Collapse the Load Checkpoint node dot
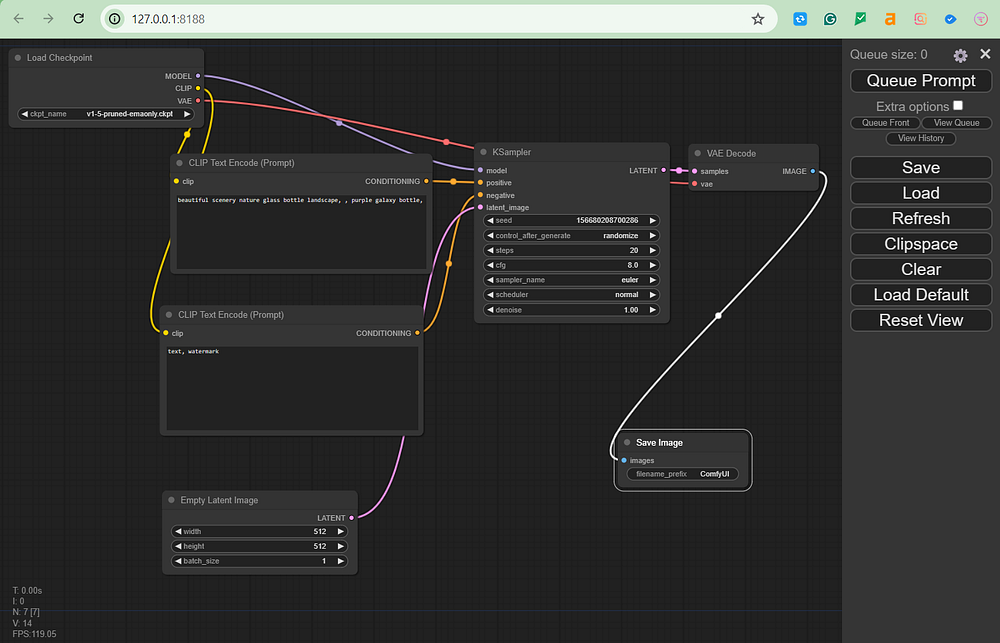The image size is (1000, 643). [18, 58]
